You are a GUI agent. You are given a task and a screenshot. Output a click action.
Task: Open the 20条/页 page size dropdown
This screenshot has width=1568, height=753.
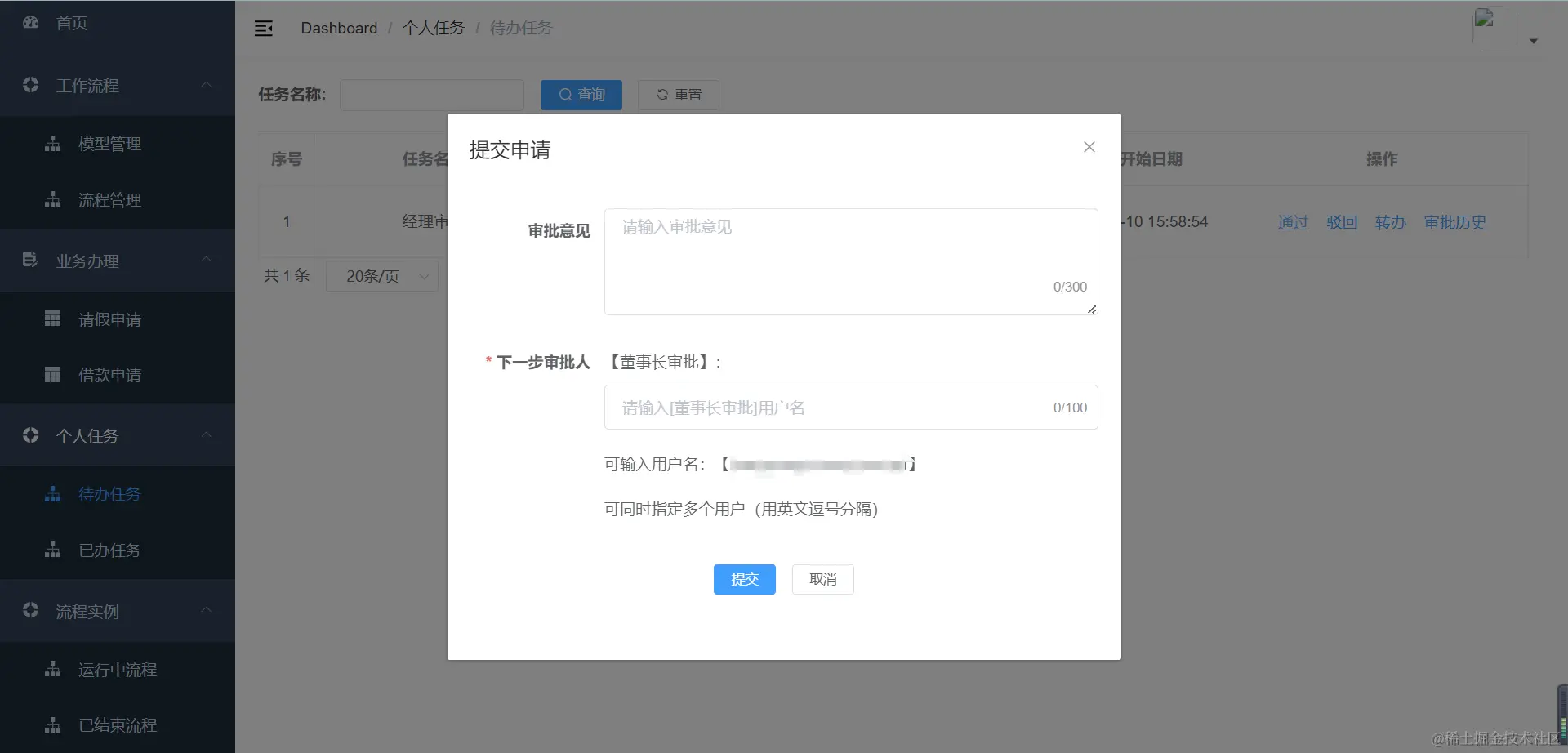pyautogui.click(x=382, y=276)
